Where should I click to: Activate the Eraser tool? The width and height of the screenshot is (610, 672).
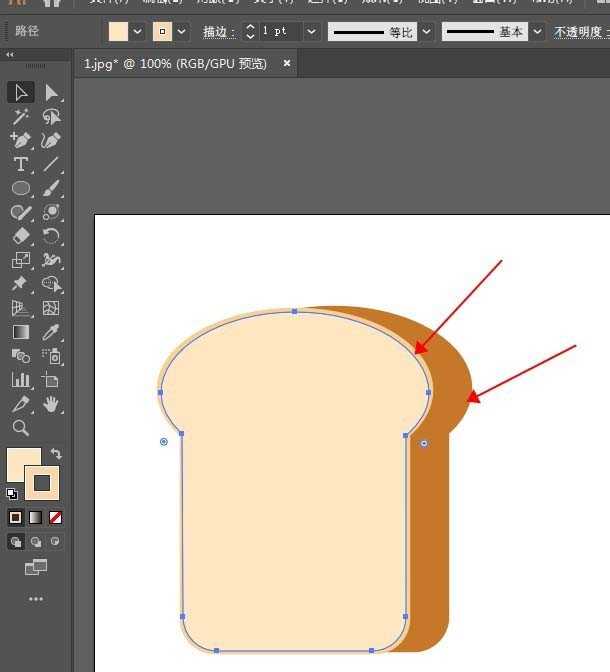(20, 236)
